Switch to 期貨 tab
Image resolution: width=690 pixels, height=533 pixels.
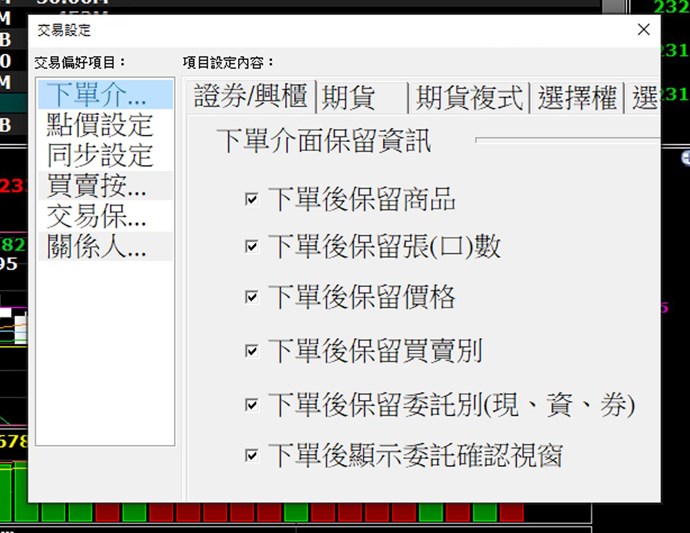tap(362, 97)
